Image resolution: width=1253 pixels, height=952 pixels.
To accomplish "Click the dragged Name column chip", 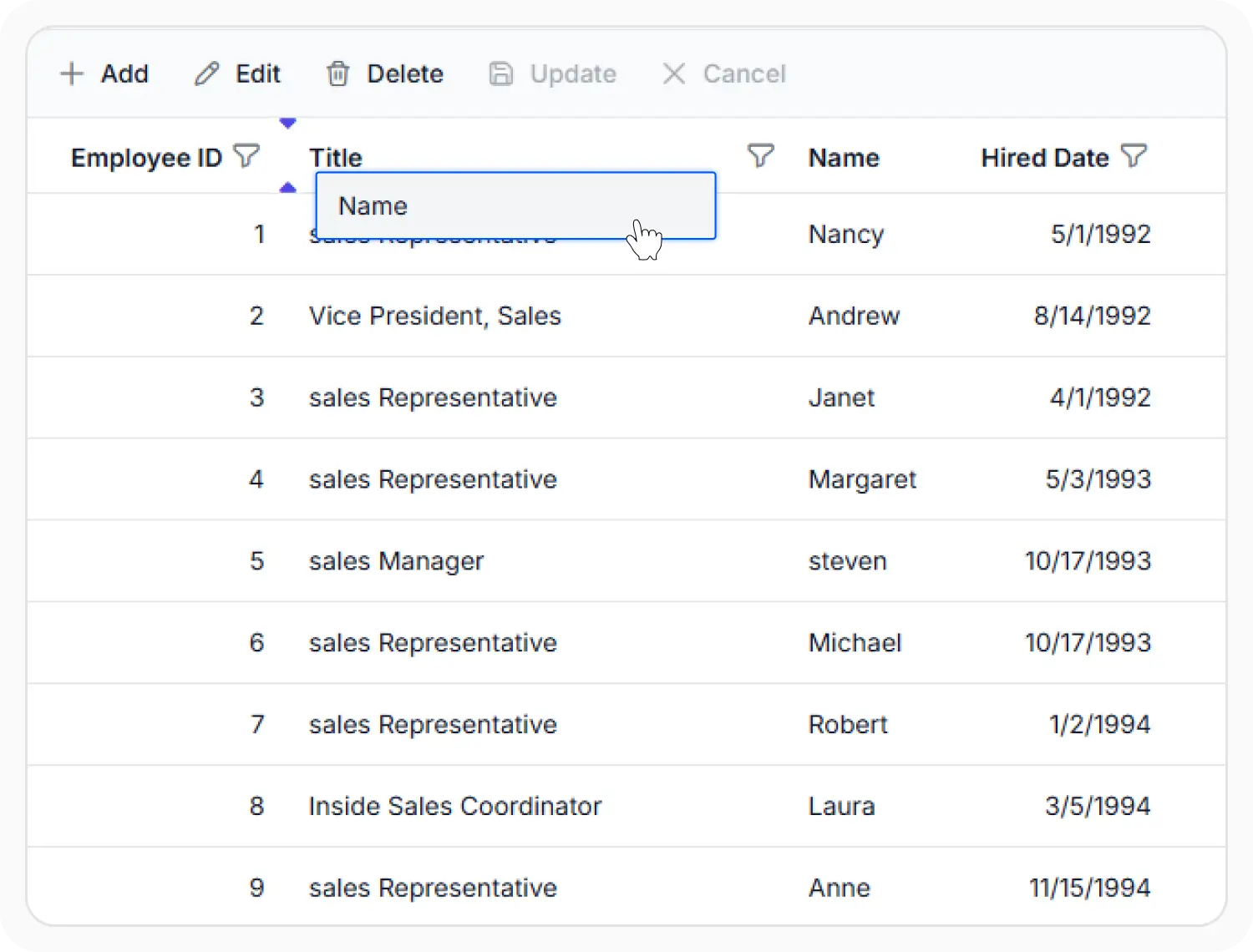I will pyautogui.click(x=515, y=205).
